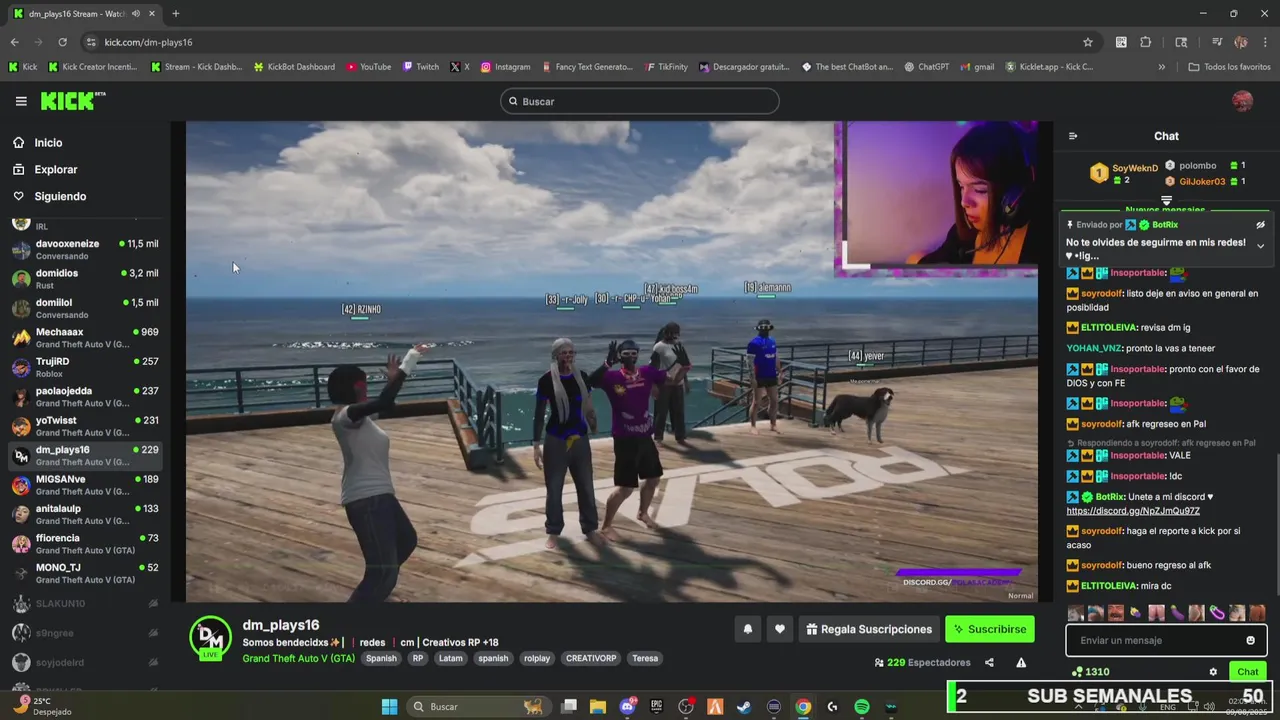Viewport: 1280px width, 720px height.
Task: Click the 1310 channel points counter
Action: [x=1090, y=672]
